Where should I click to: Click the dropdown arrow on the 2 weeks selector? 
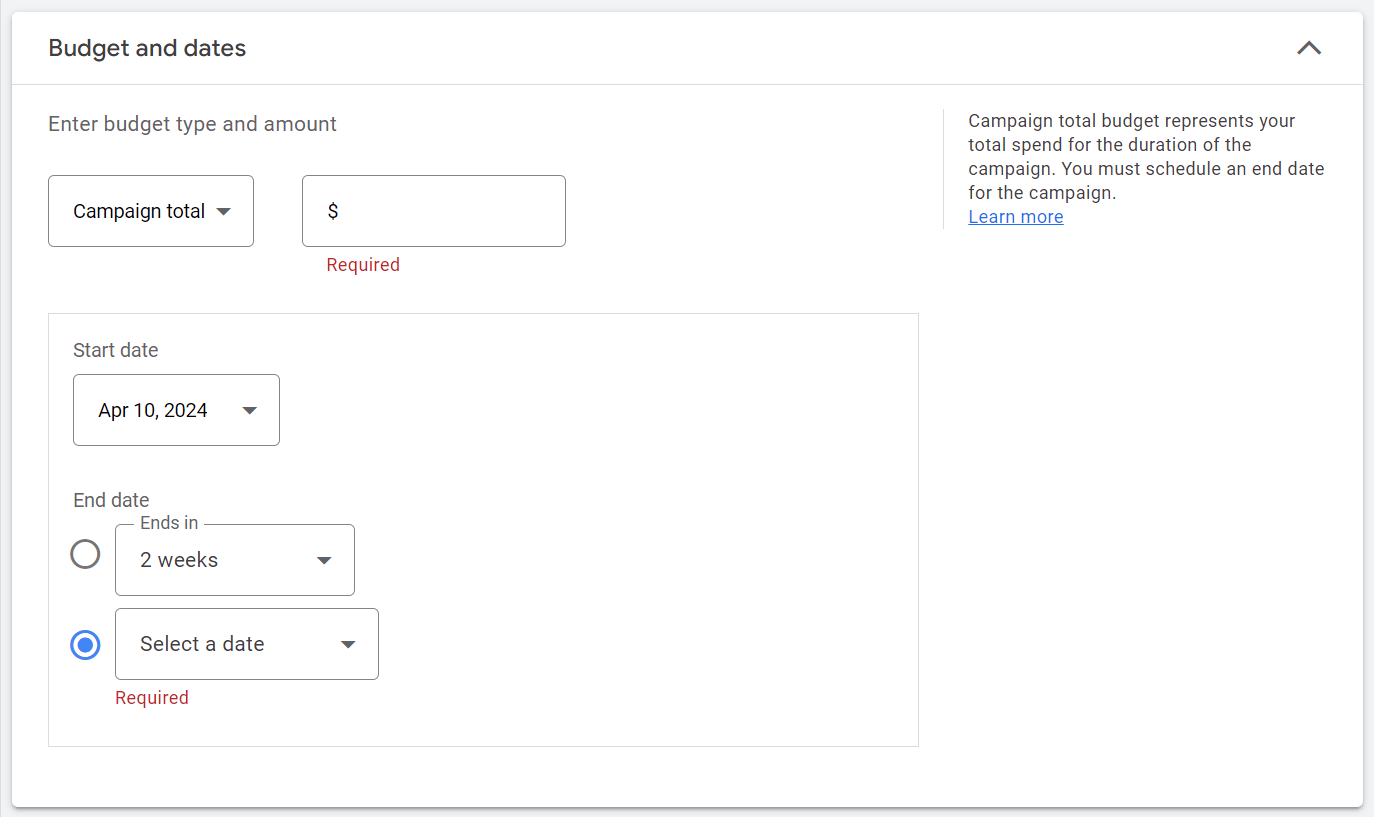coord(322,560)
